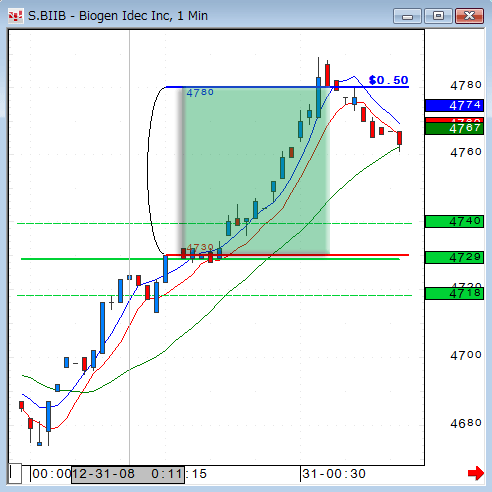Maximize the S.BIIB chart window

click(x=438, y=16)
